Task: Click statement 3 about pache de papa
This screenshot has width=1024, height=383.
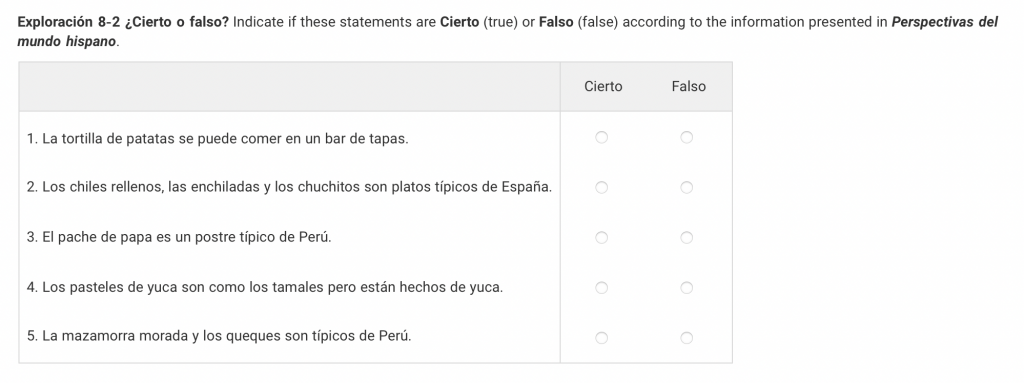Action: [x=179, y=237]
